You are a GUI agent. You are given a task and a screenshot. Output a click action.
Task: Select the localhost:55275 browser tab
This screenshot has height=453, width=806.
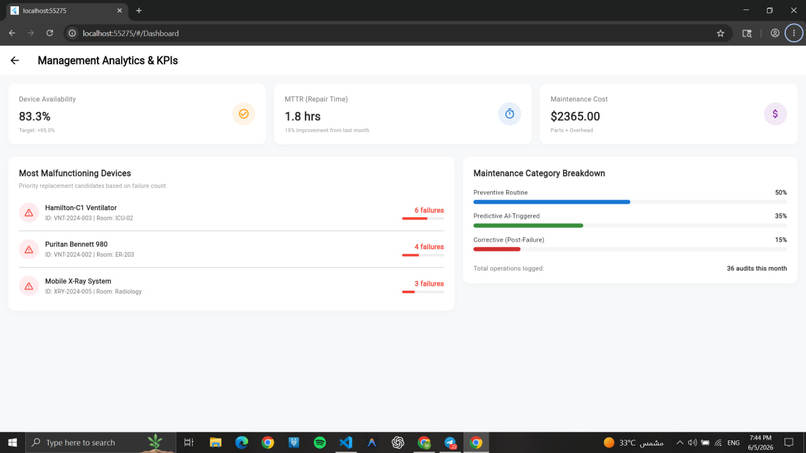coord(67,10)
